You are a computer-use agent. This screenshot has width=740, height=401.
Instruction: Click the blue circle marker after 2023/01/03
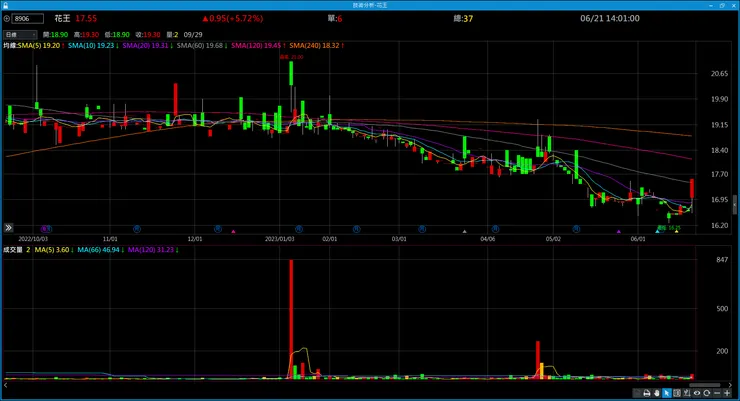point(299,229)
